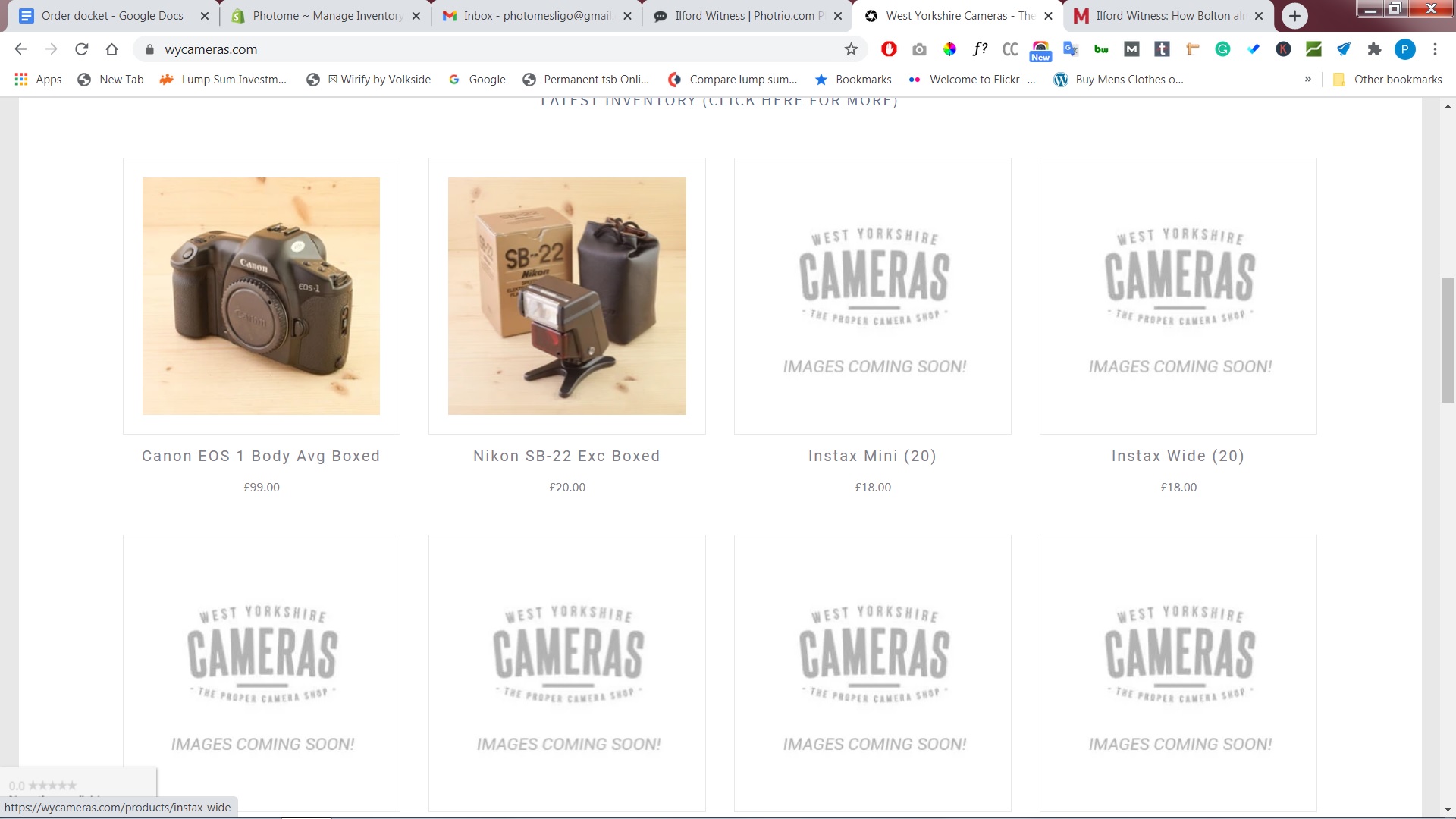Click the Latest Inventory heading link
The width and height of the screenshot is (1456, 819).
tap(720, 101)
